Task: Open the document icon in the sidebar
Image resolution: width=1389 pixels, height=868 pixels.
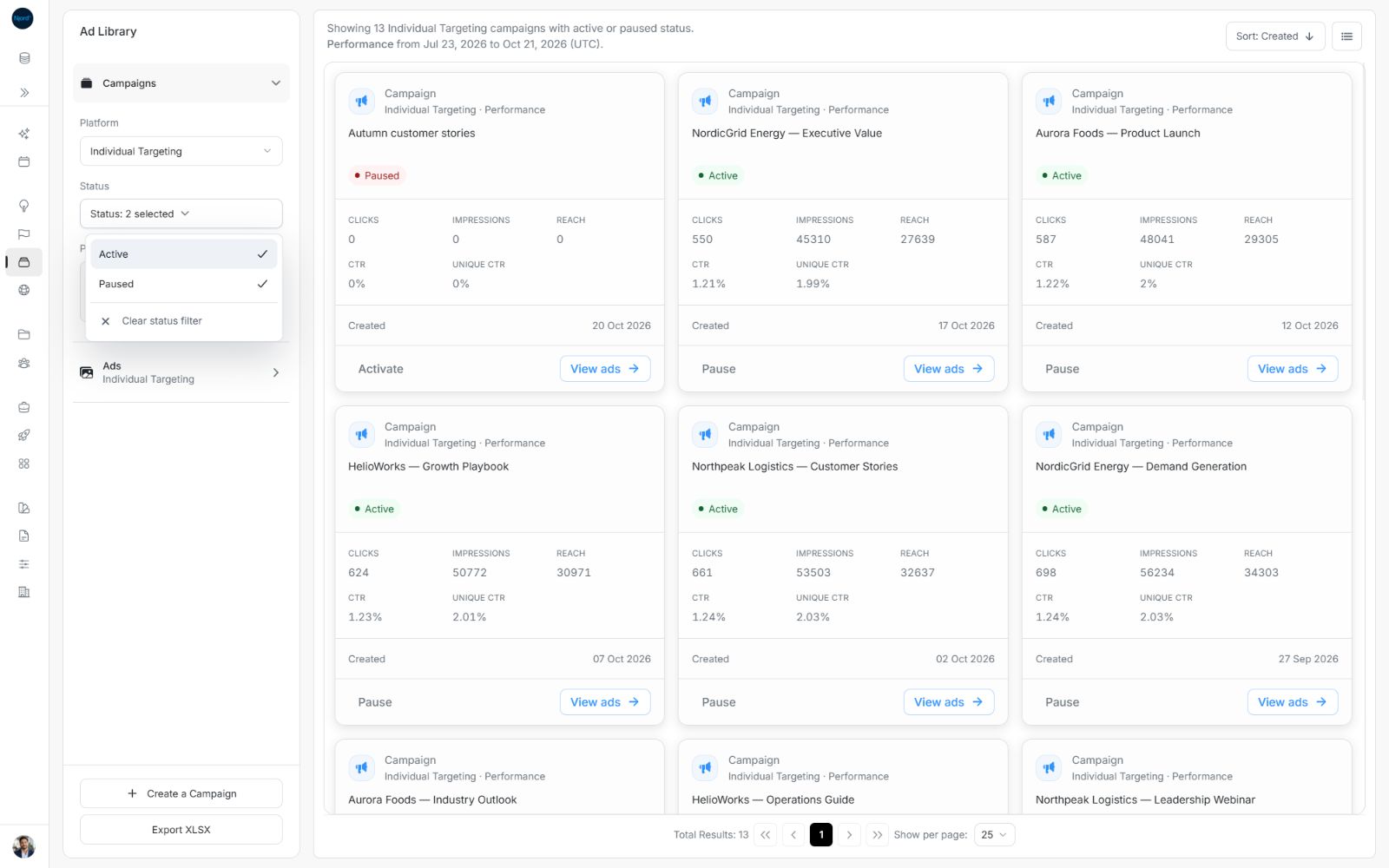Action: [x=24, y=536]
